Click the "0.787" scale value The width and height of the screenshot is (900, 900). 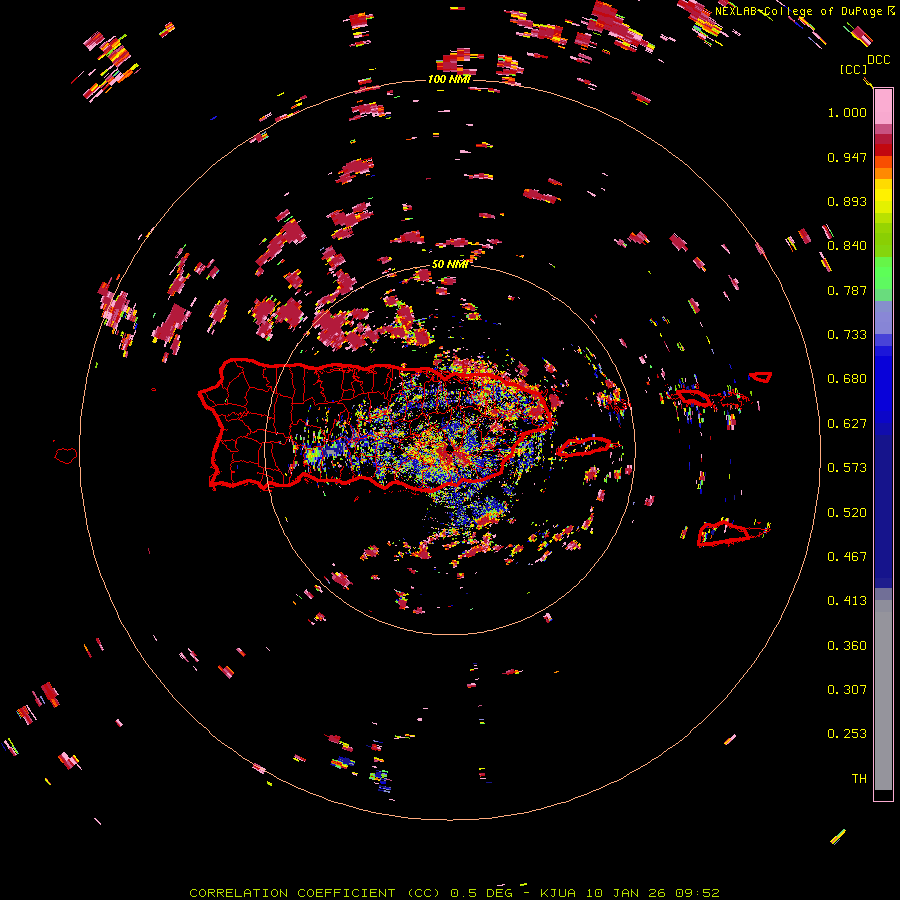(x=847, y=290)
